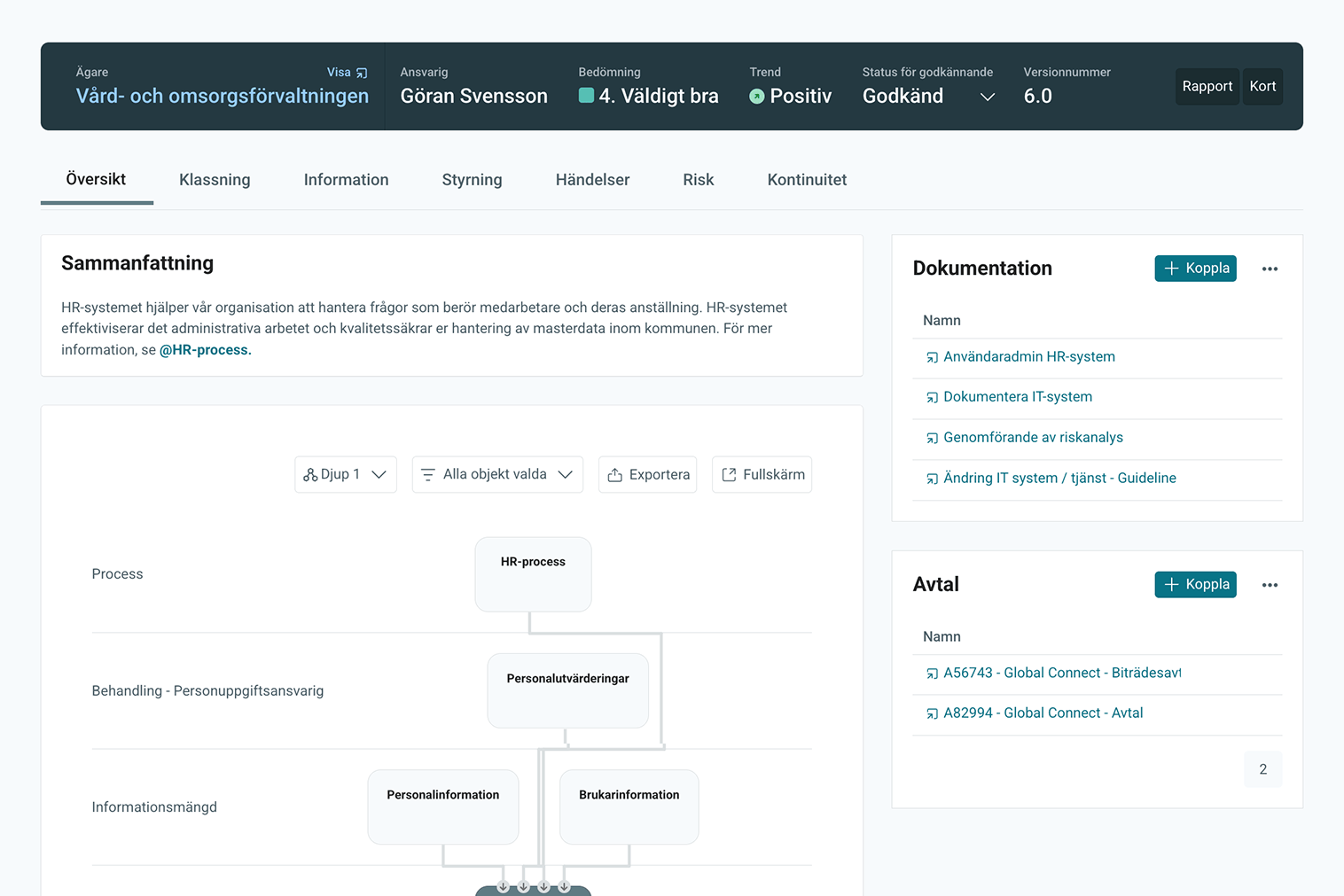Export the diagram with Exportera

coord(647,475)
